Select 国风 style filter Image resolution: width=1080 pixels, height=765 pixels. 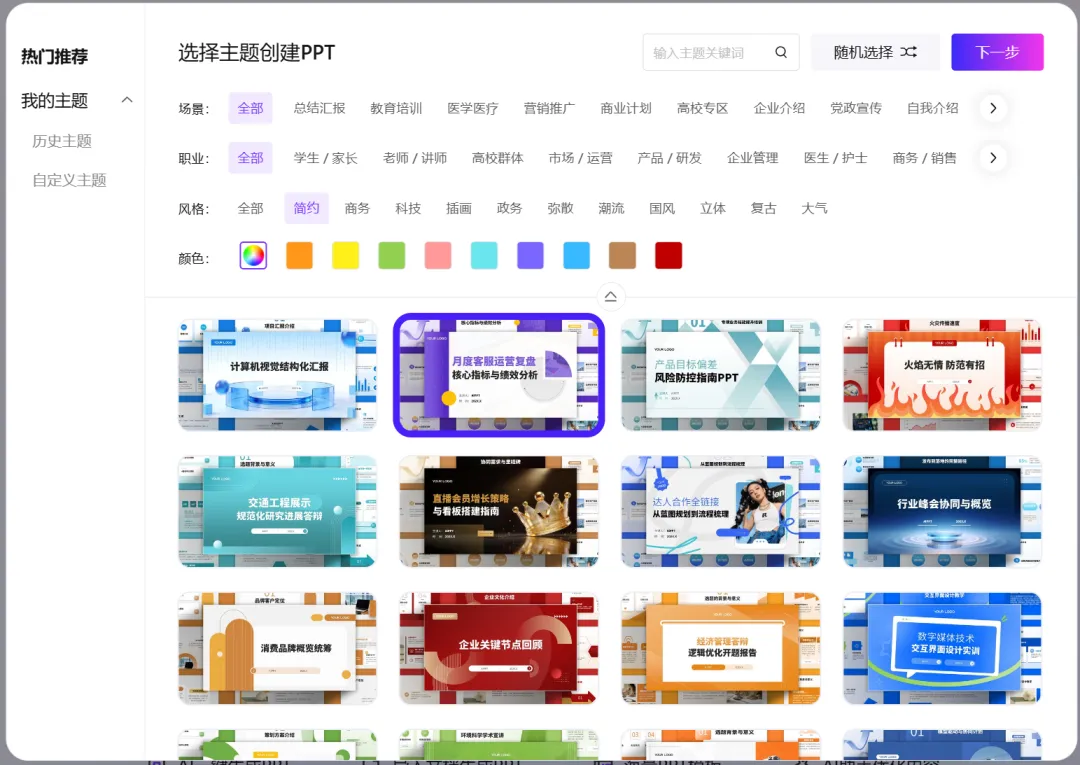point(662,209)
